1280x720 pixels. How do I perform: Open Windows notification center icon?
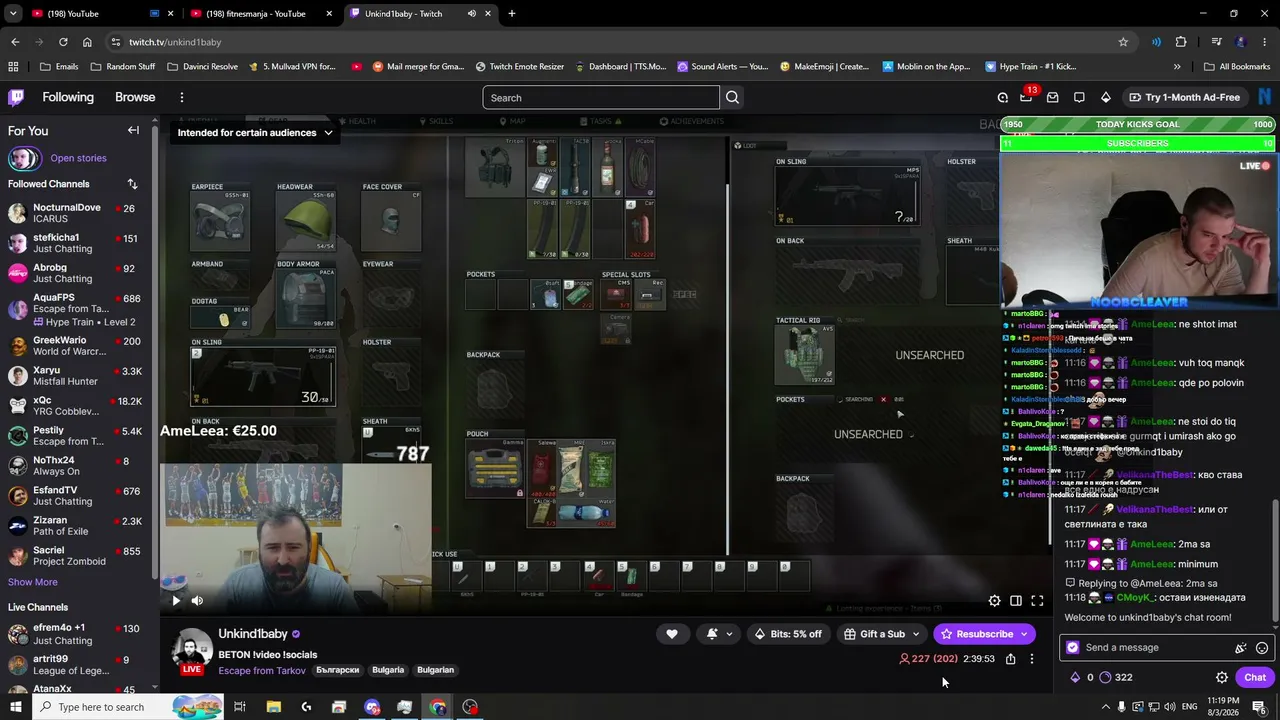pyautogui.click(x=1259, y=707)
